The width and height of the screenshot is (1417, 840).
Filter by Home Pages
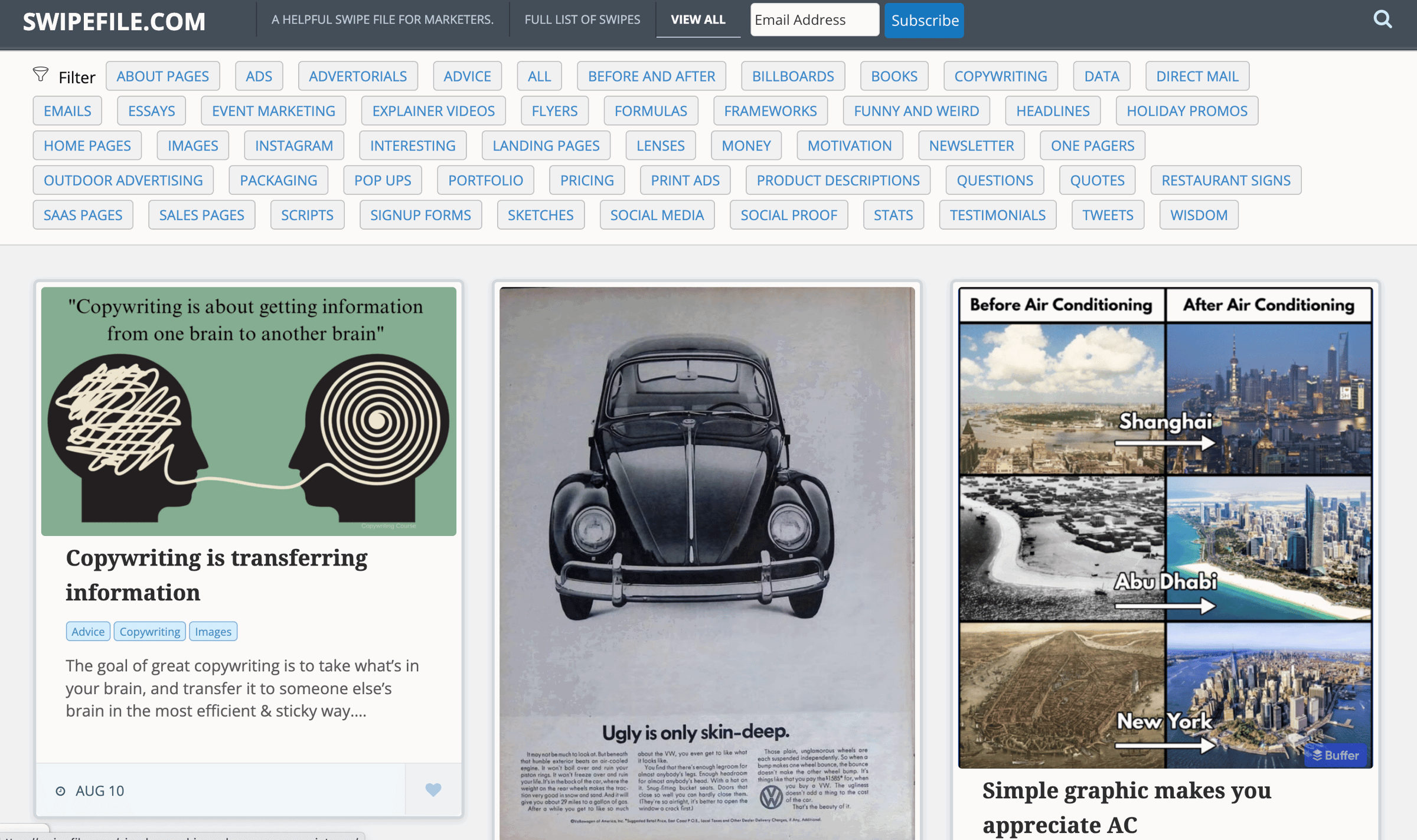87,146
